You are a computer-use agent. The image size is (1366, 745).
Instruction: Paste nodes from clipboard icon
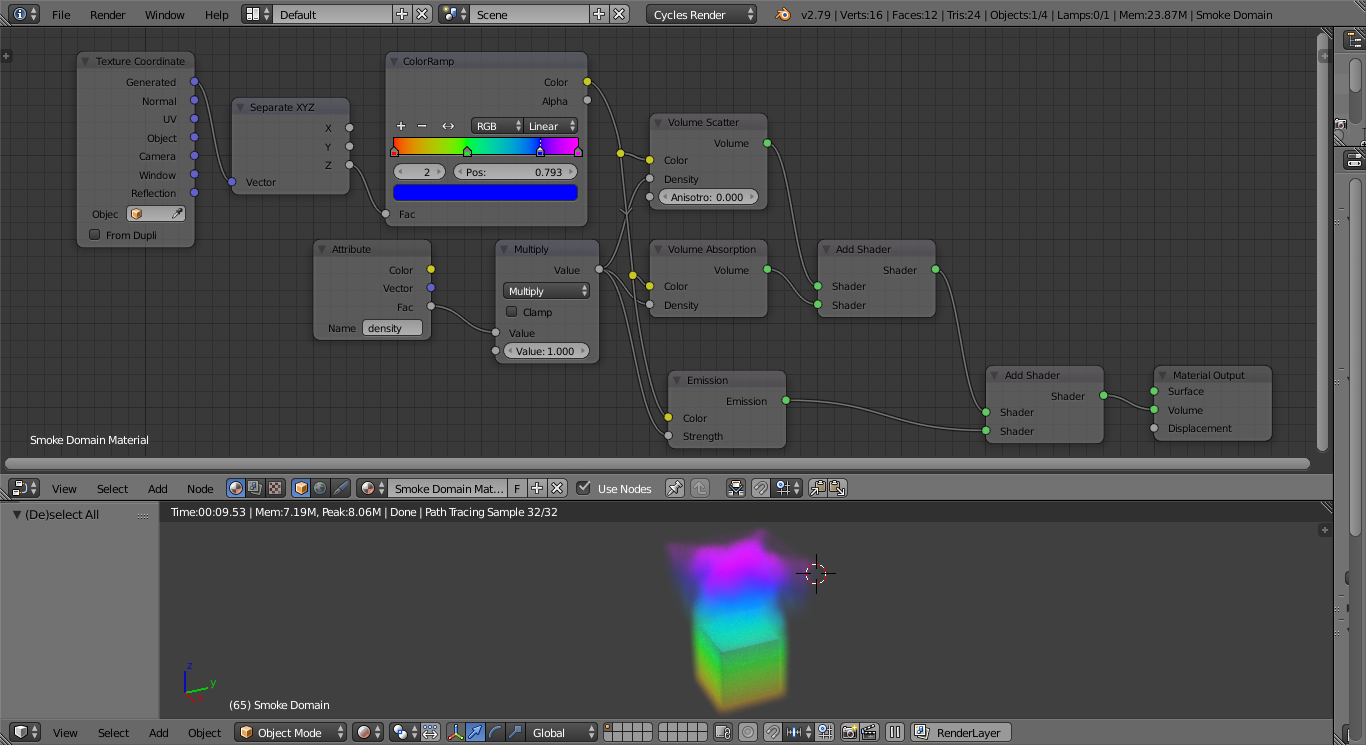837,488
